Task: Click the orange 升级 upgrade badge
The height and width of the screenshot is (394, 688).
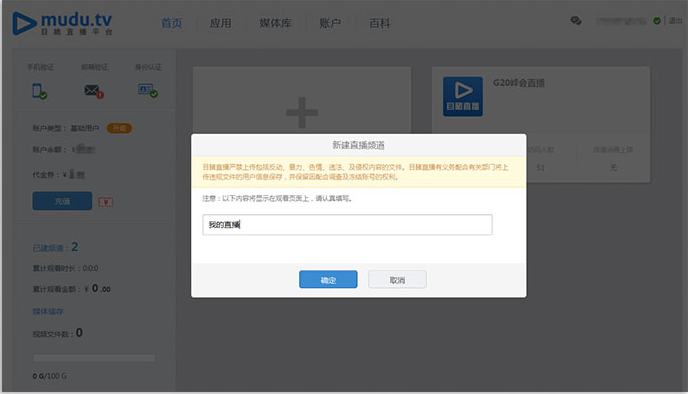Action: click(119, 128)
